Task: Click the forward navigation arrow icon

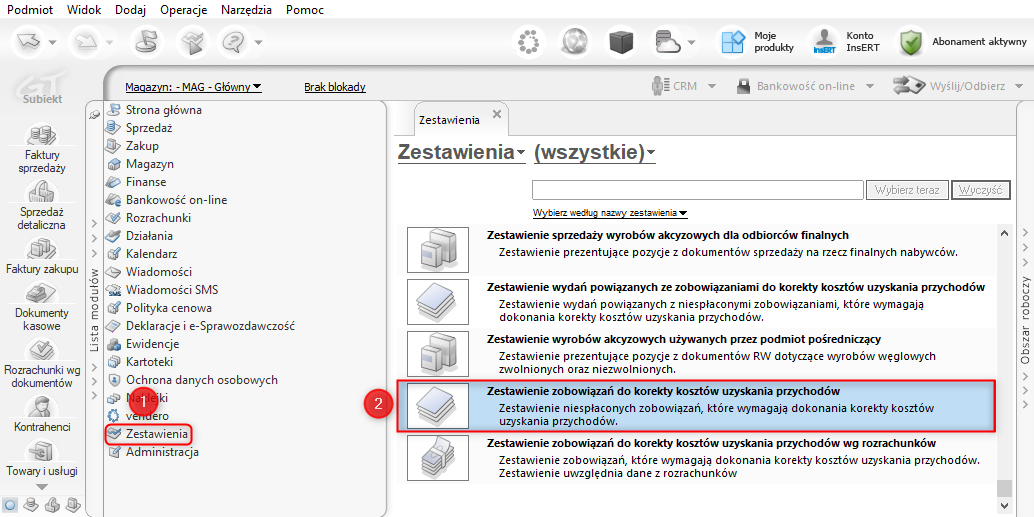Action: click(86, 42)
